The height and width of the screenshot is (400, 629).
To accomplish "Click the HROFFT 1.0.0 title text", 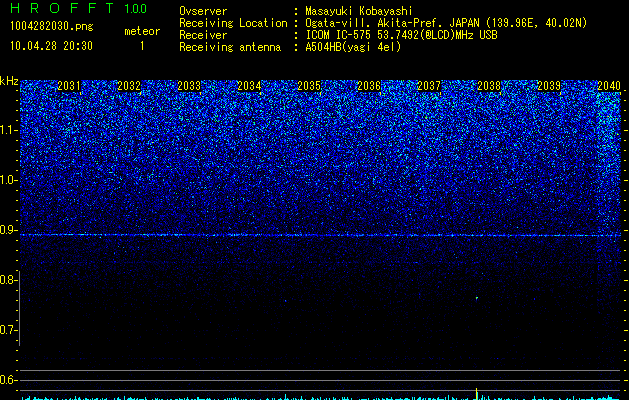I will point(78,8).
